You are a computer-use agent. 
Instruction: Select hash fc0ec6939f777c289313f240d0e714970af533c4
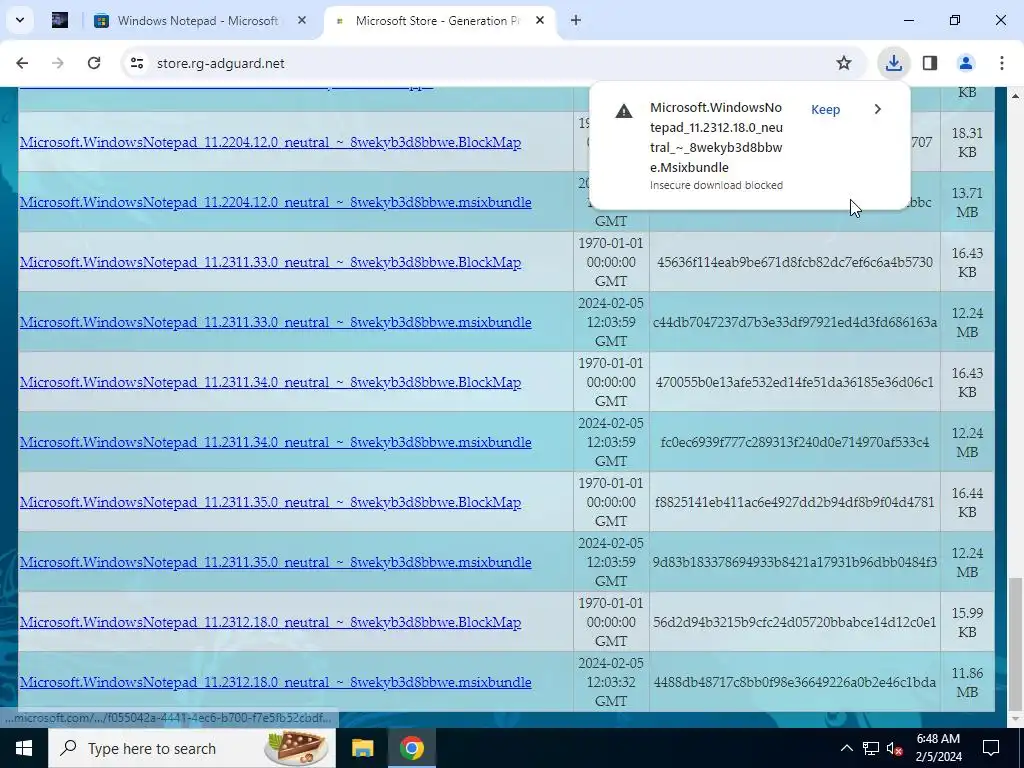point(795,443)
